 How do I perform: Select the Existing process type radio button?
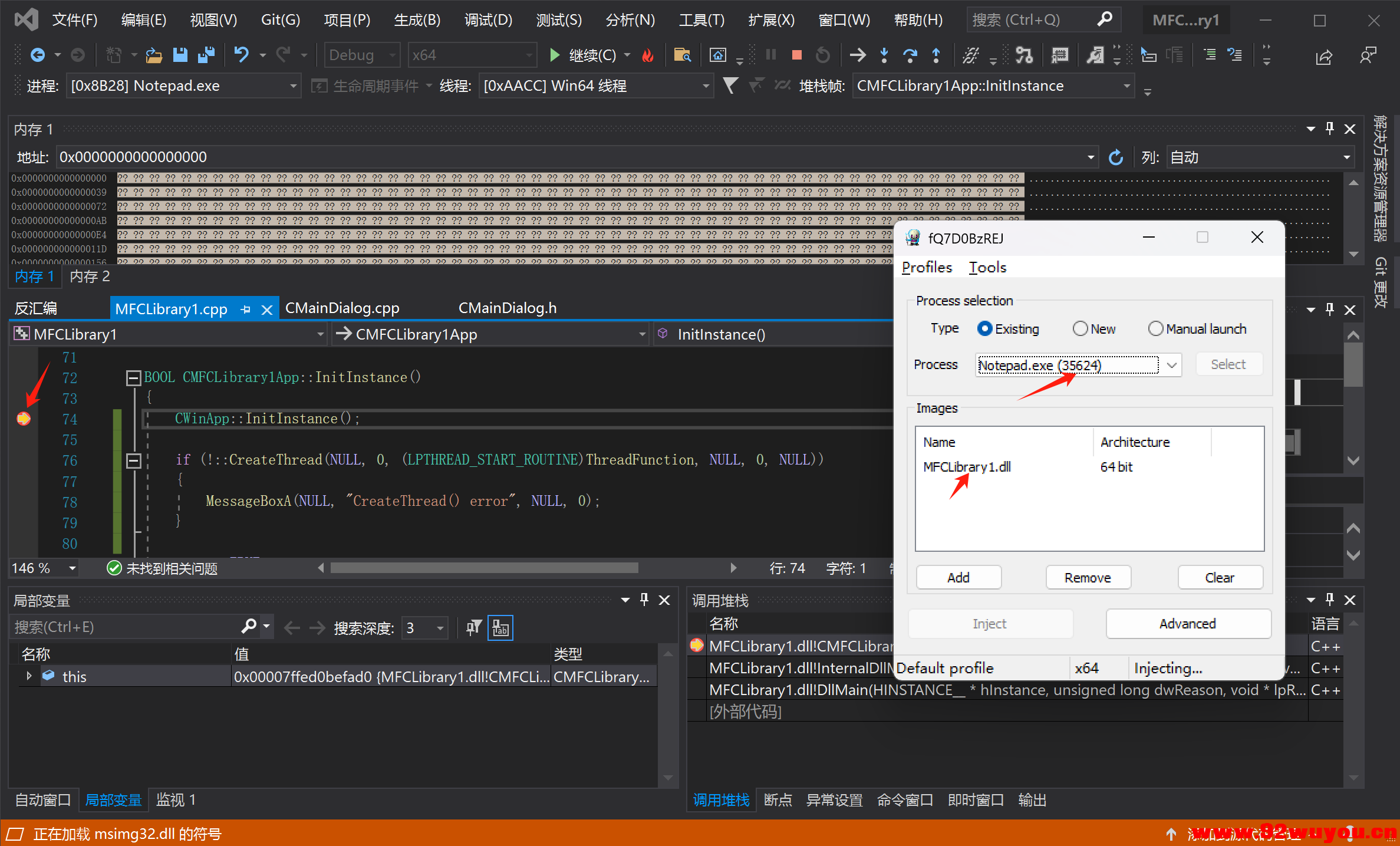click(x=984, y=329)
